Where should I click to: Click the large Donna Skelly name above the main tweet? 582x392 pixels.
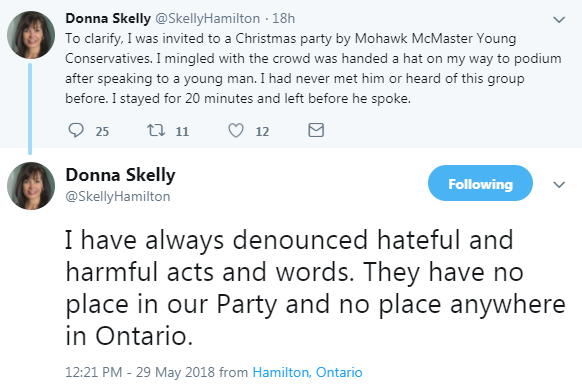click(x=120, y=175)
